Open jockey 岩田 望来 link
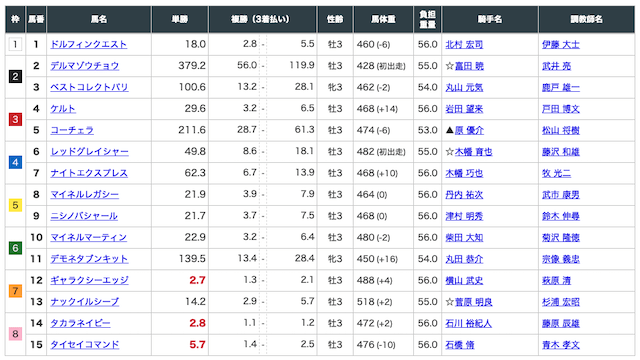The height and width of the screenshot is (360, 640). [464, 109]
